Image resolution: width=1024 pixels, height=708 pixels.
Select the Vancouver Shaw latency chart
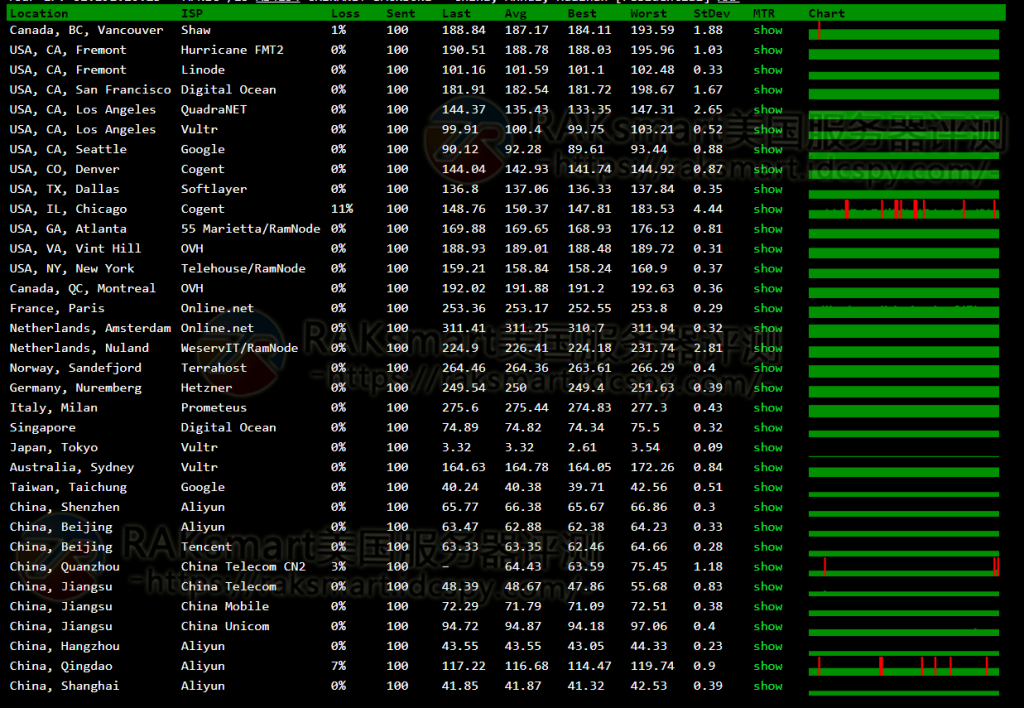point(904,30)
